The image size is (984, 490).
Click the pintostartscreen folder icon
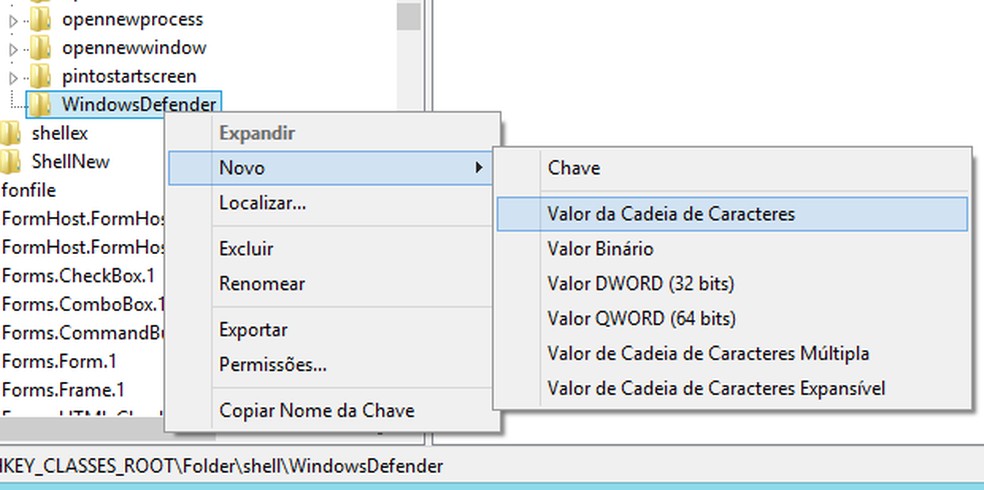point(40,76)
